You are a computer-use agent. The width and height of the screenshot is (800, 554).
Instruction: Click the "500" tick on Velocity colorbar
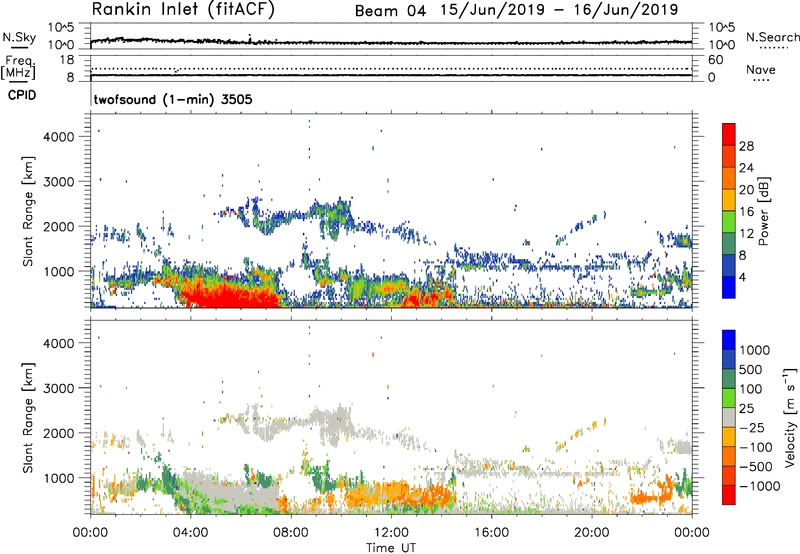pos(751,369)
